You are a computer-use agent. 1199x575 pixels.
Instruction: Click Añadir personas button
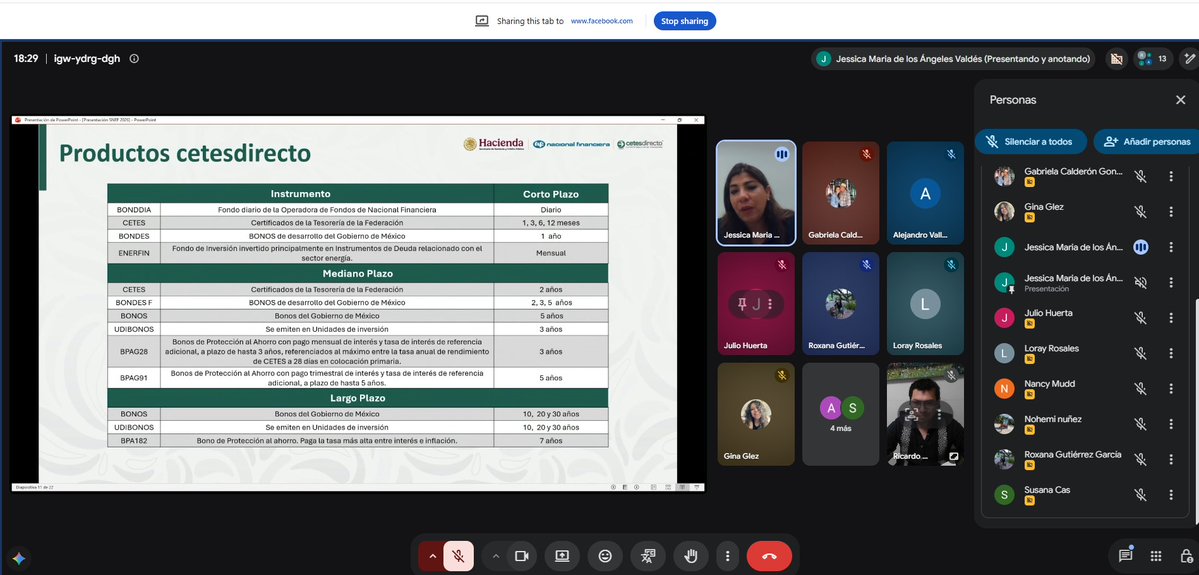[1147, 141]
